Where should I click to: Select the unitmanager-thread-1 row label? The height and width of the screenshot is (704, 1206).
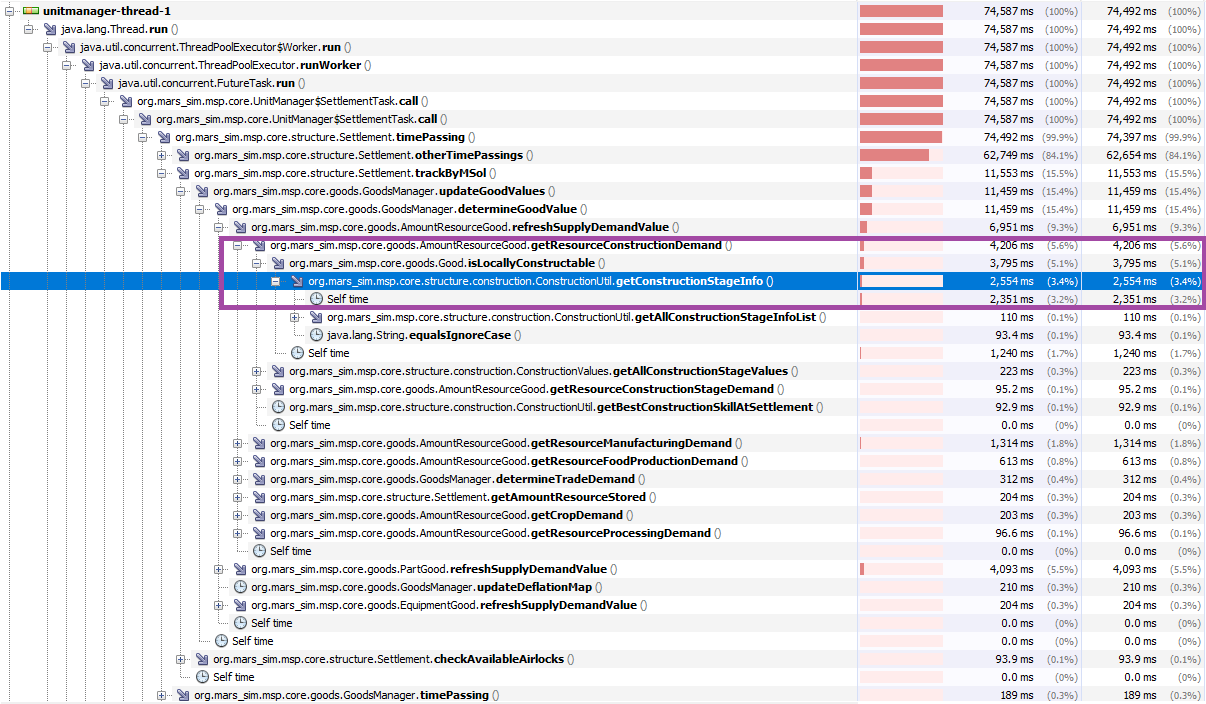point(107,11)
